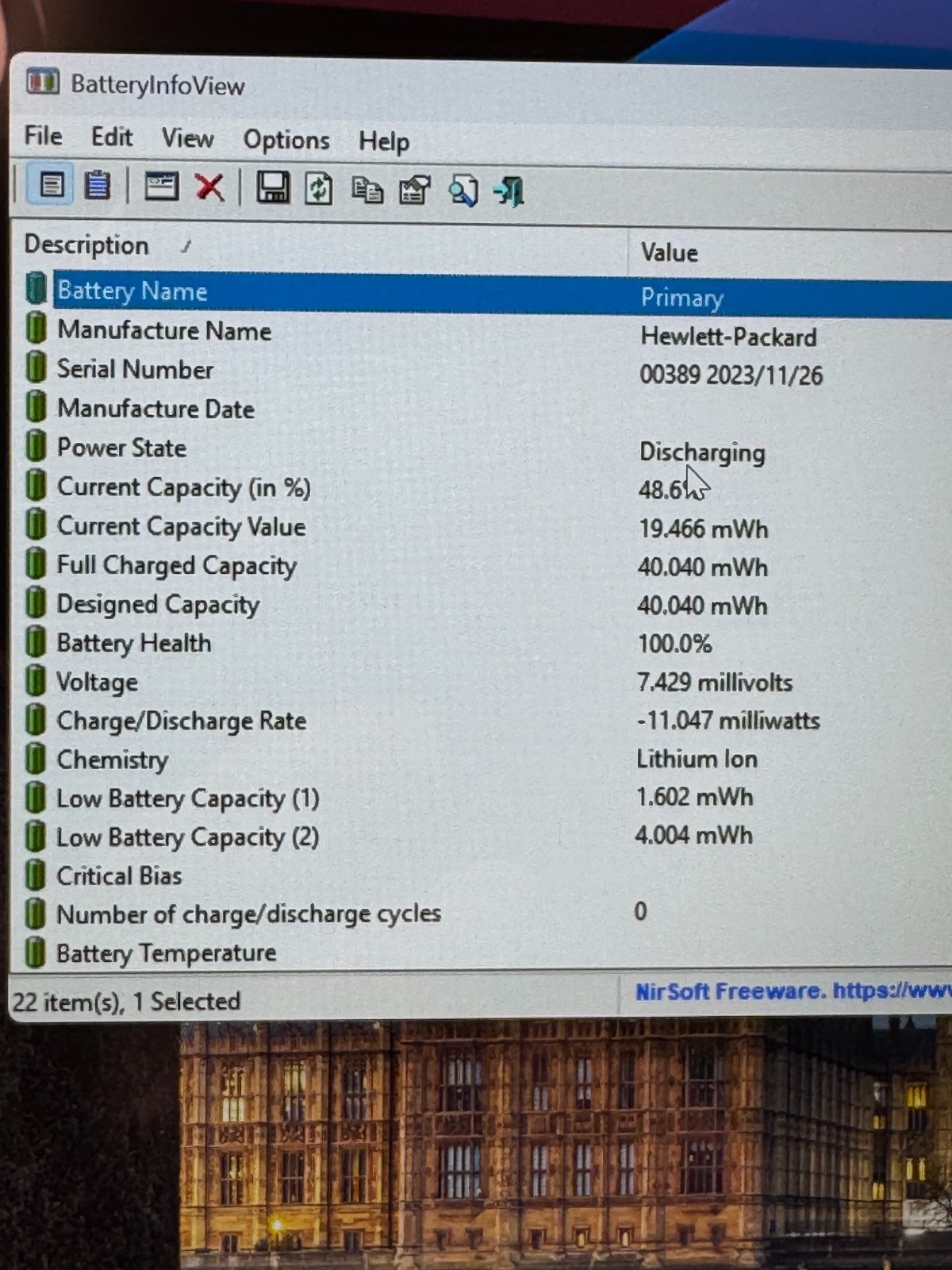Click the window-shaped icon left of the red X
This screenshot has height=1270, width=952.
[160, 187]
